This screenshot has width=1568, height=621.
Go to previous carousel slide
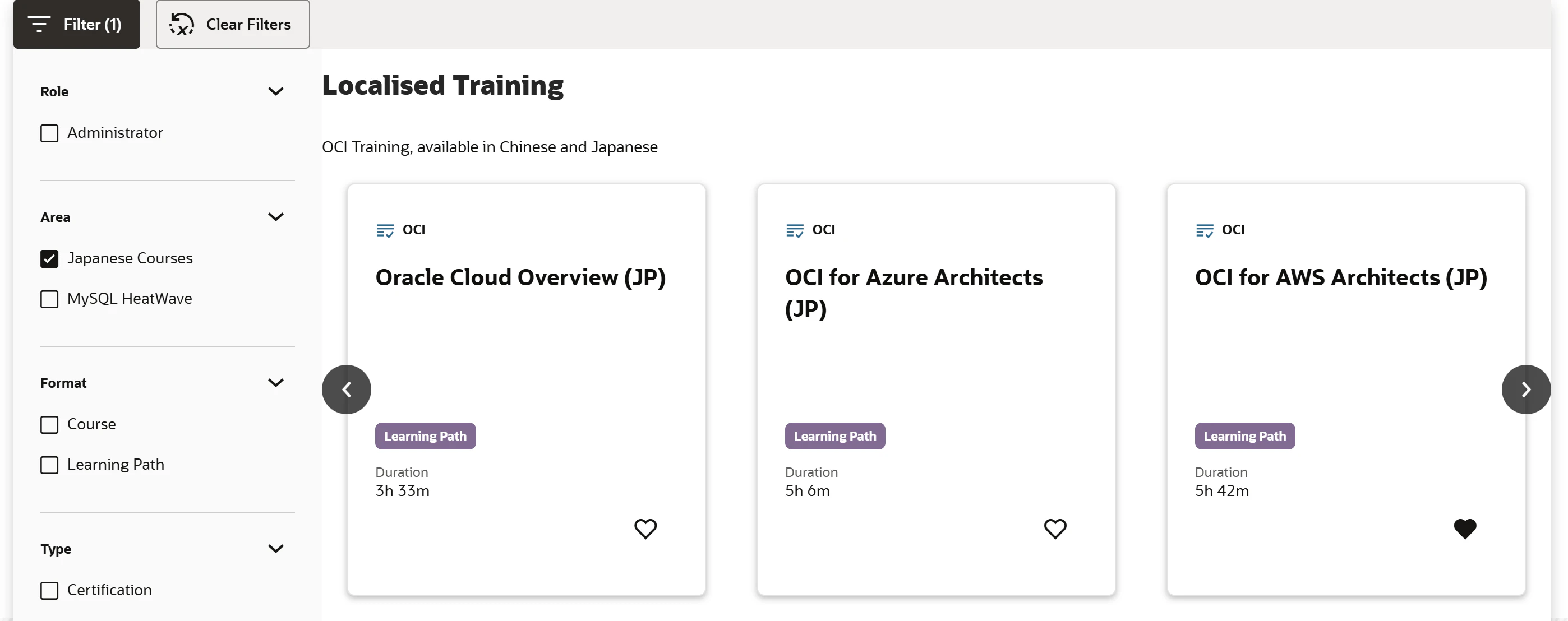[x=347, y=390]
